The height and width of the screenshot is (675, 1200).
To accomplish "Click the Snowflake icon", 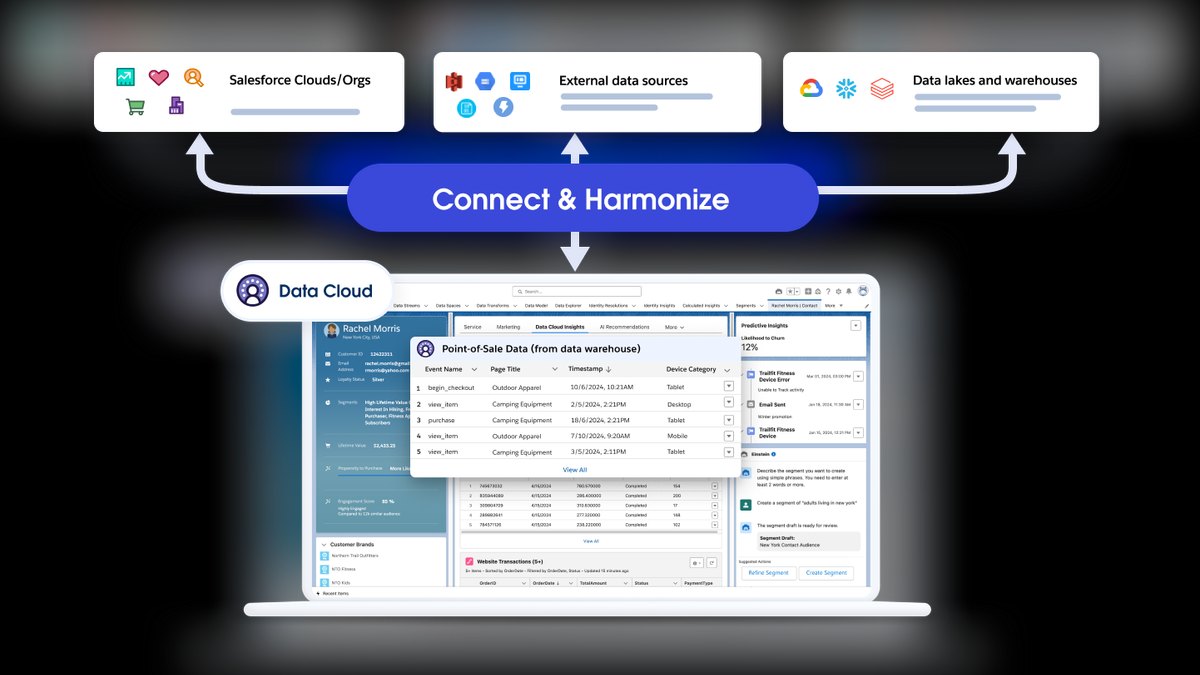I will tap(847, 88).
